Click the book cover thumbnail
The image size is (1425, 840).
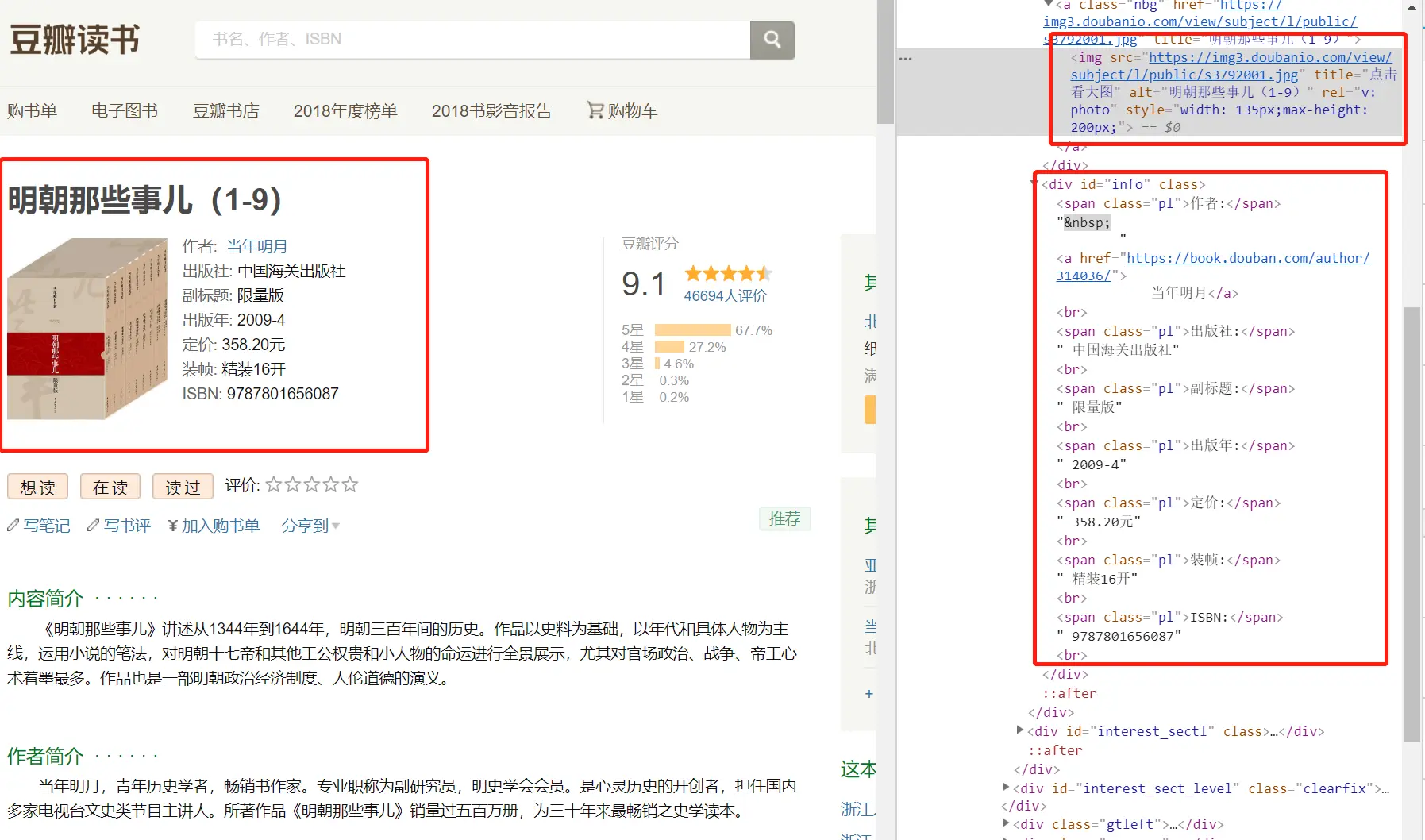pos(87,329)
